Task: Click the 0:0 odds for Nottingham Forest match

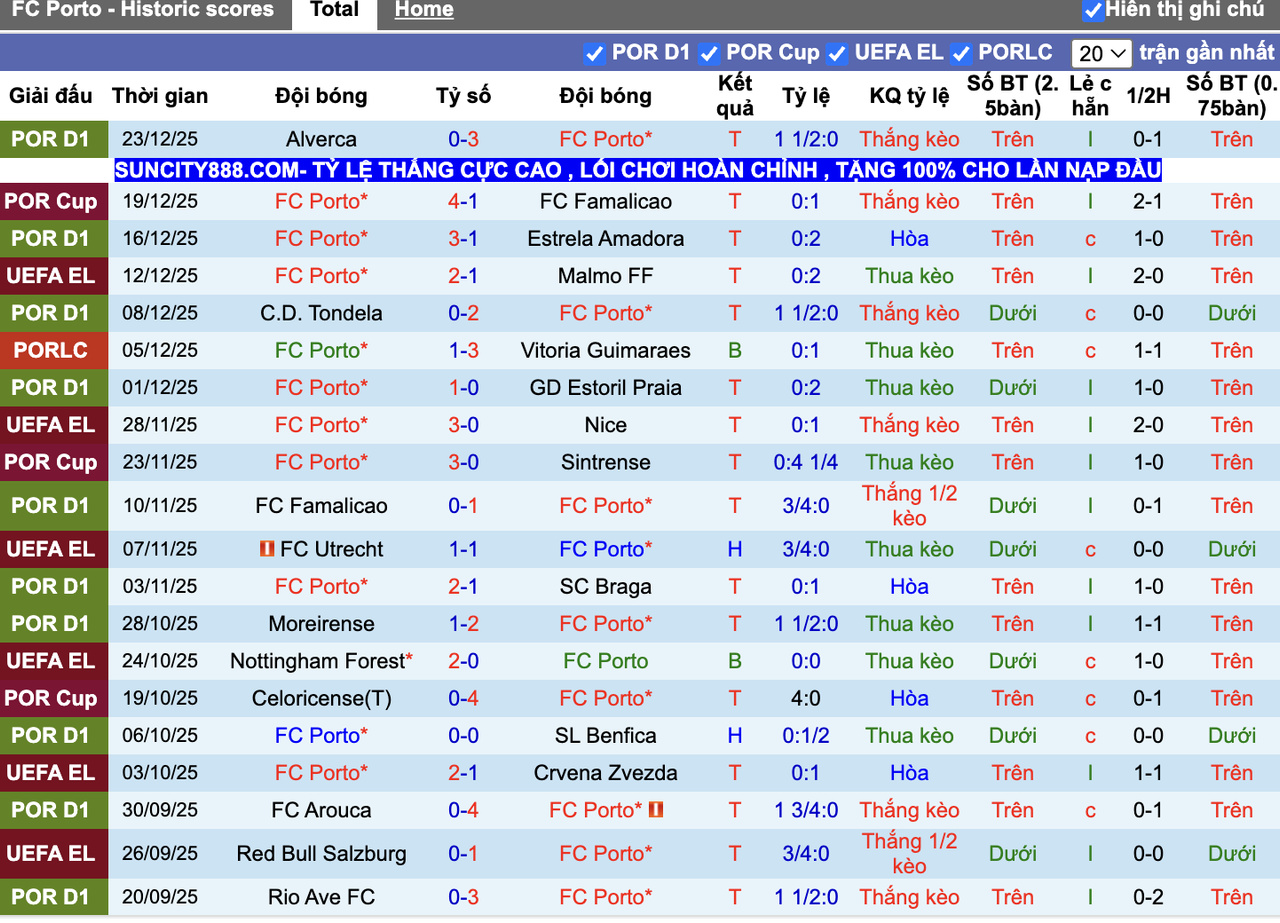Action: point(806,661)
